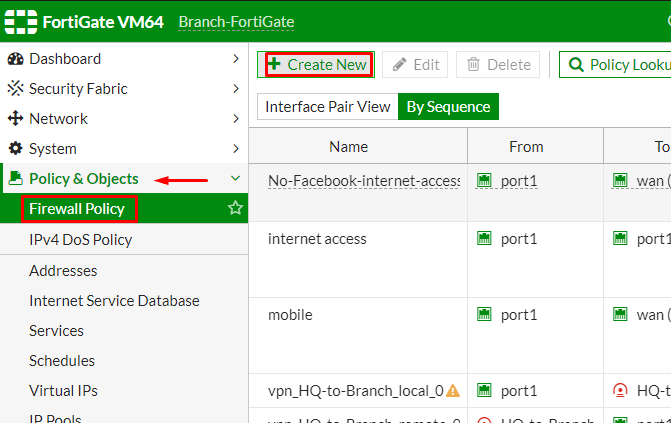Expand the System menu chevron

(x=236, y=149)
